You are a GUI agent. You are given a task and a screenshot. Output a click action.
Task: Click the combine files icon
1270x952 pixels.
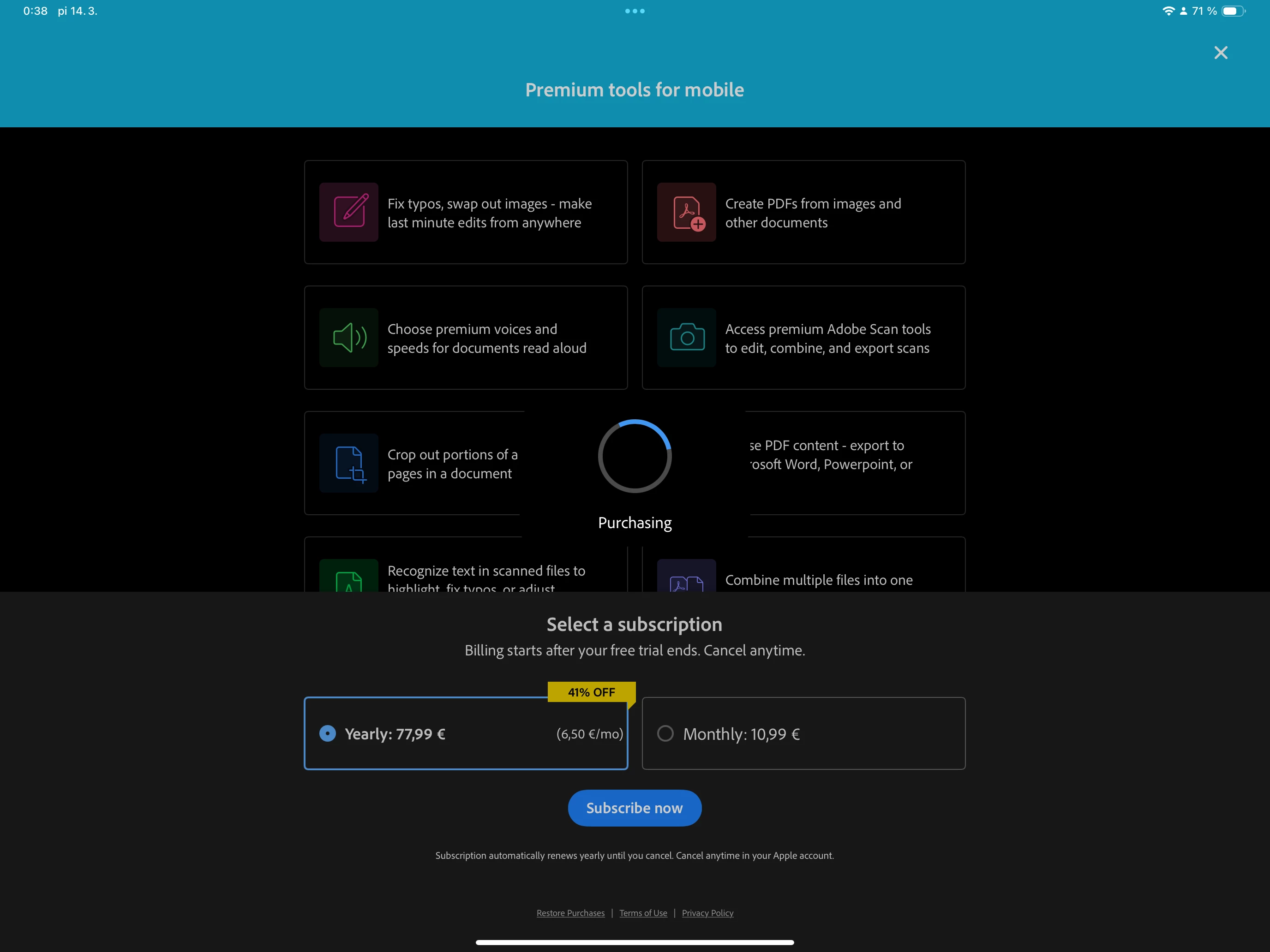click(686, 580)
